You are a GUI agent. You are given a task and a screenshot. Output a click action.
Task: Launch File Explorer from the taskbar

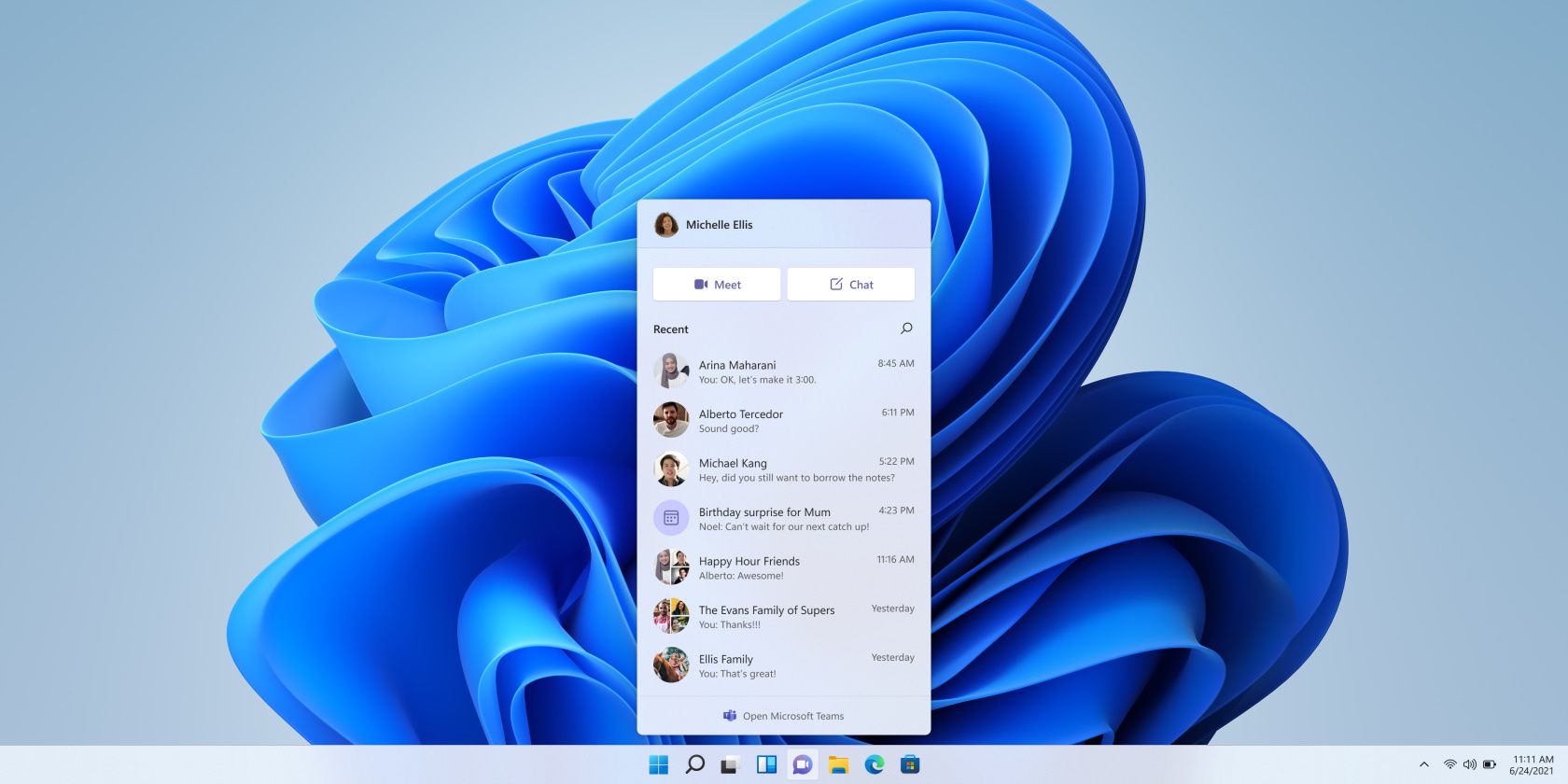tap(838, 765)
